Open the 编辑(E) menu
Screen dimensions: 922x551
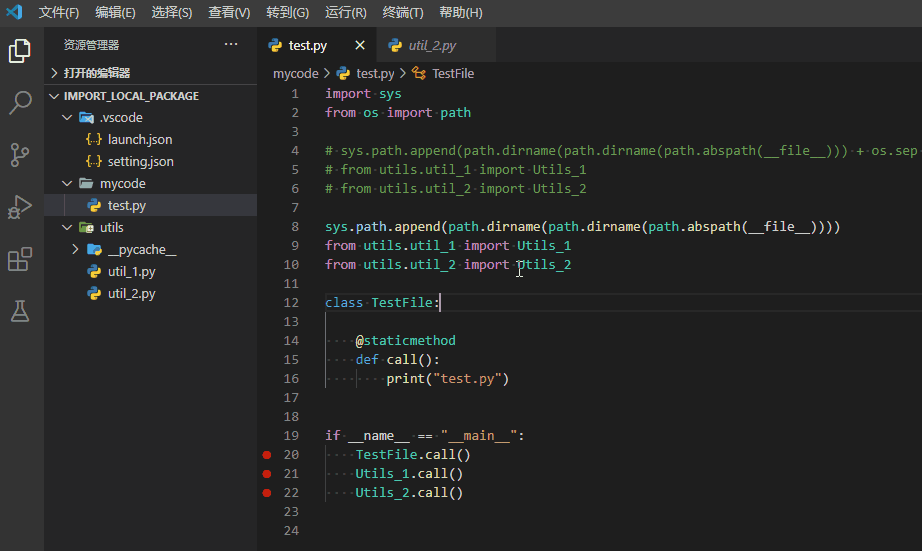tap(115, 12)
